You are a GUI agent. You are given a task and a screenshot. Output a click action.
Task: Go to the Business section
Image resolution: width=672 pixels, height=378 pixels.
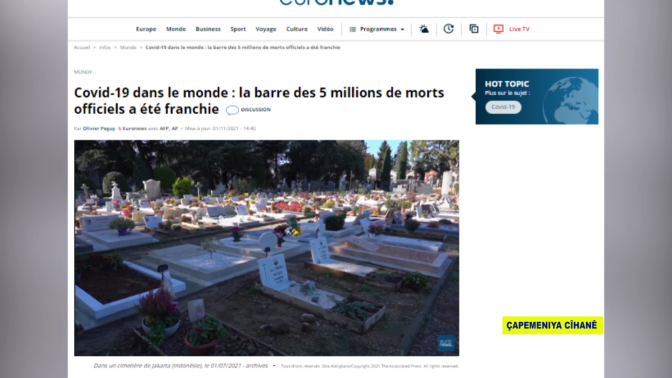pyautogui.click(x=208, y=29)
